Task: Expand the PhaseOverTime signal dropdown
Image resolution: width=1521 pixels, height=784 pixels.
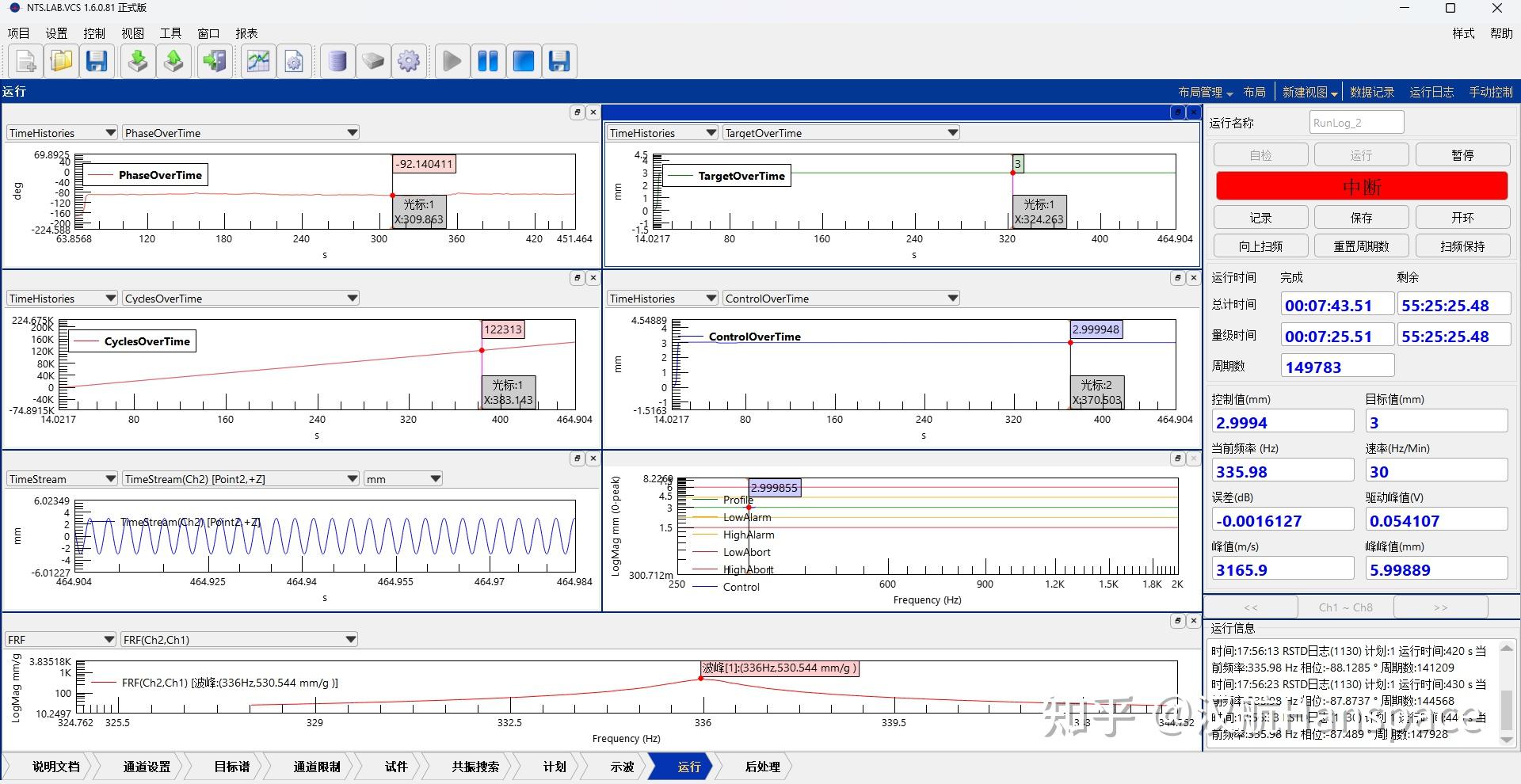Action: tap(352, 133)
